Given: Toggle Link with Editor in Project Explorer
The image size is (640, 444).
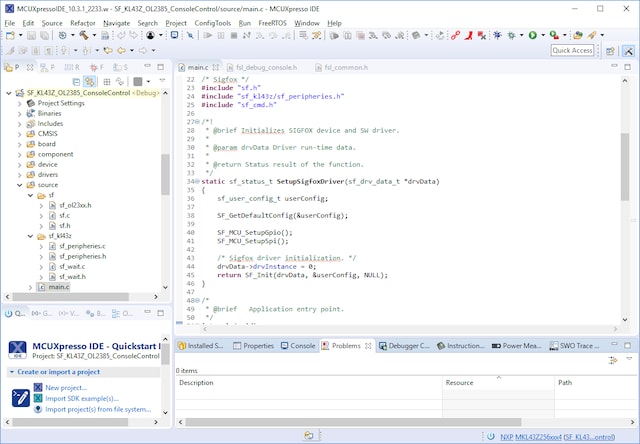Looking at the screenshot, I should pyautogui.click(x=90, y=81).
